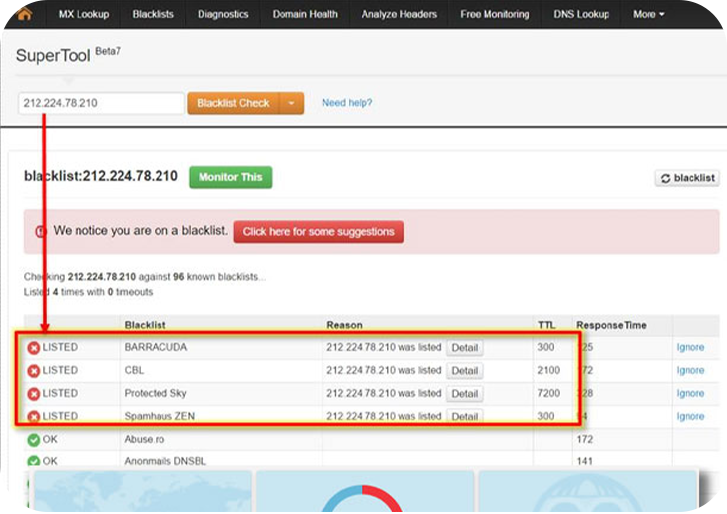Click red LISTED icon for CBL

[x=33, y=371]
